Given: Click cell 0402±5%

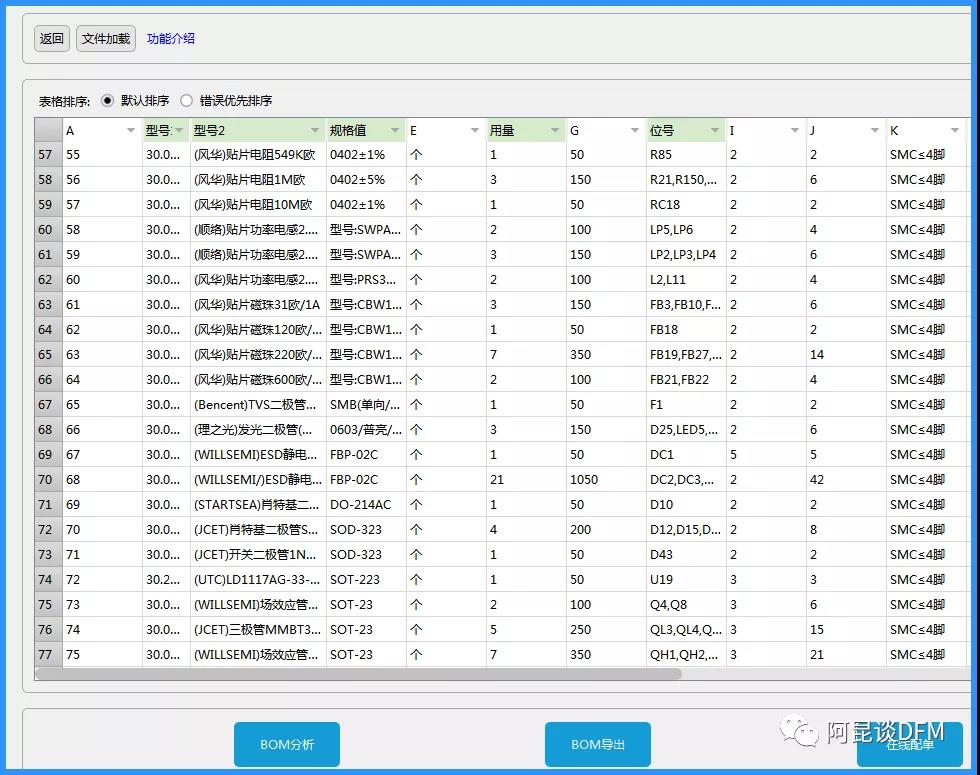Looking at the screenshot, I should [366, 179].
